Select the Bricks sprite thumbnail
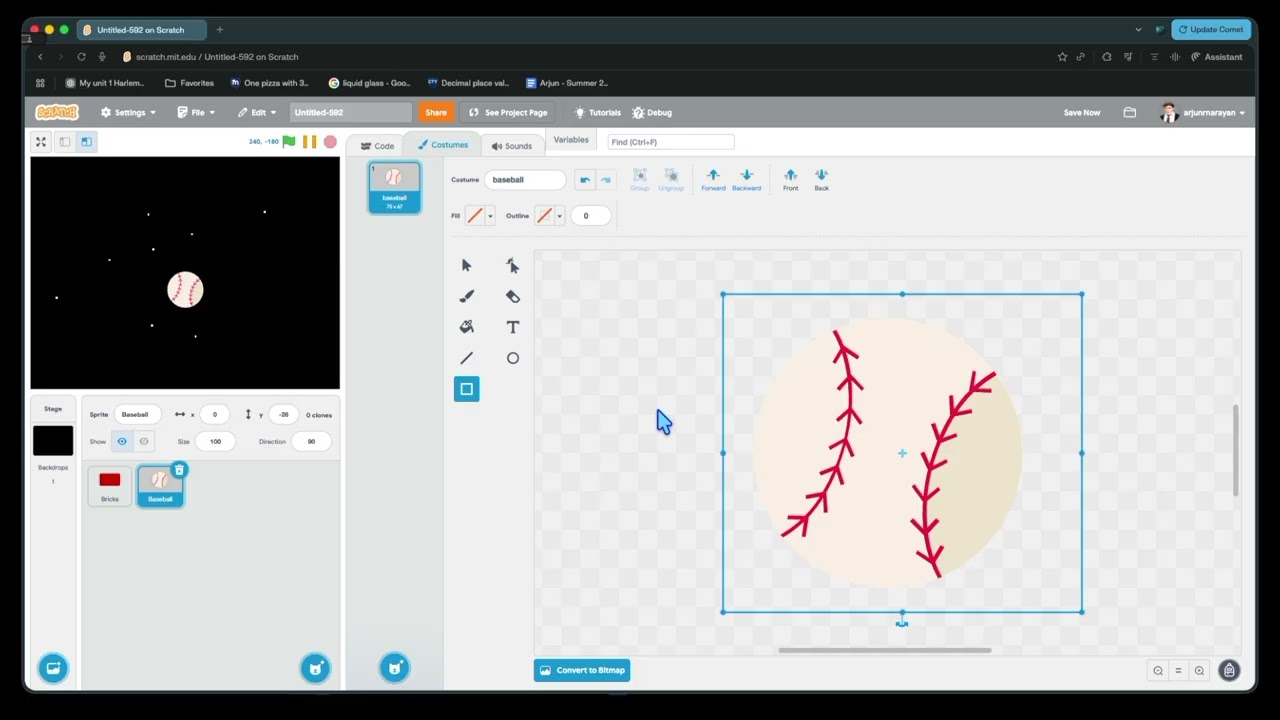Screen dimensions: 1280x720 (x=110, y=486)
